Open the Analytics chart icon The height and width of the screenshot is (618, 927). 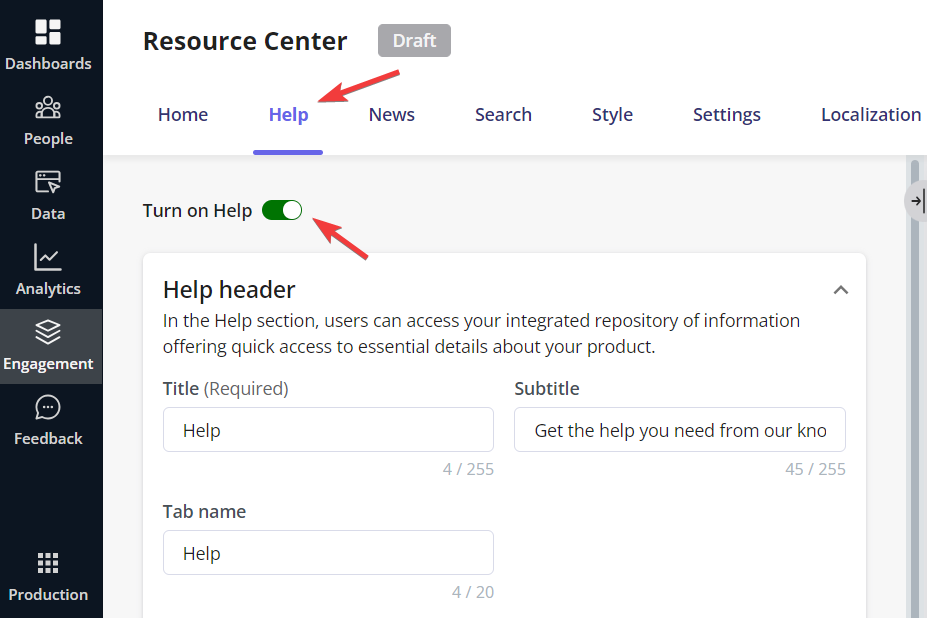click(48, 257)
